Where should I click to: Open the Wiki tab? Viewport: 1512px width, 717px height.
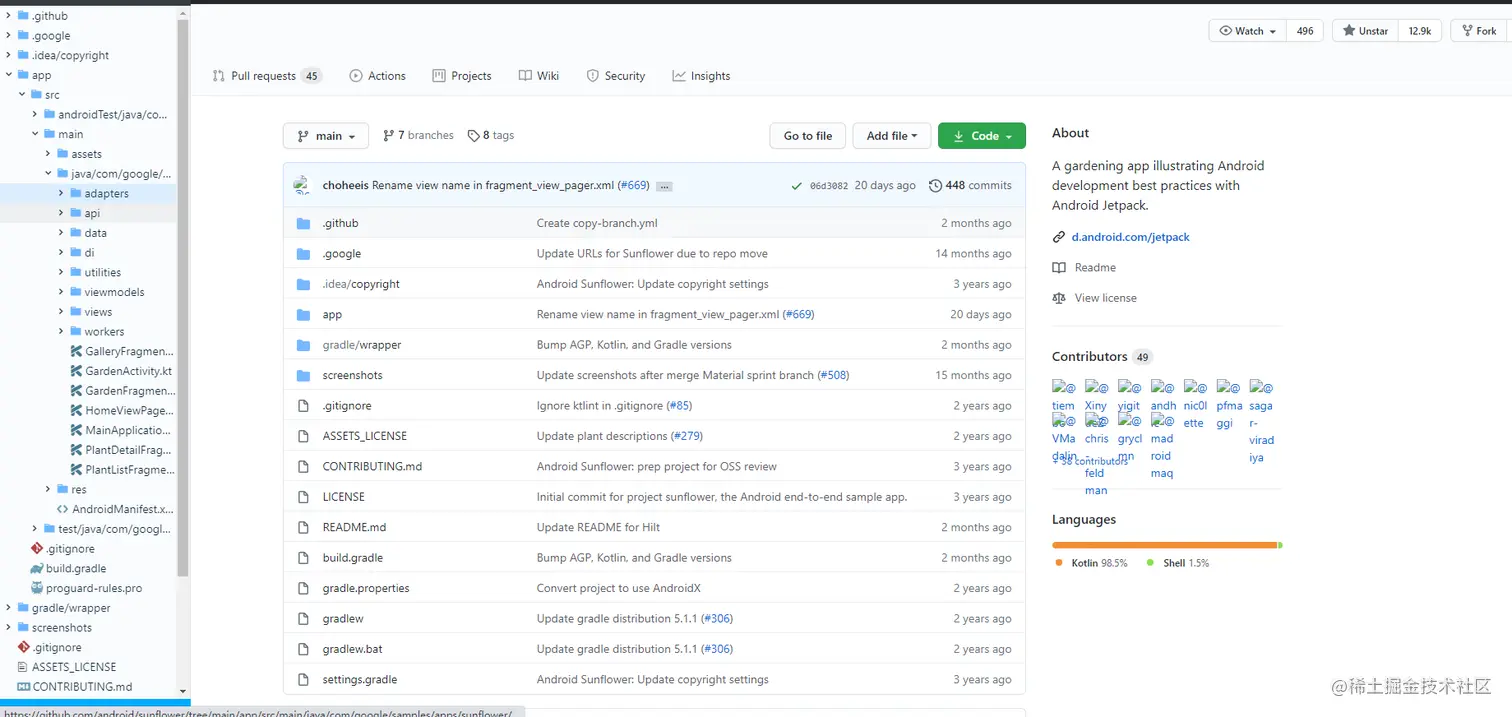(539, 76)
